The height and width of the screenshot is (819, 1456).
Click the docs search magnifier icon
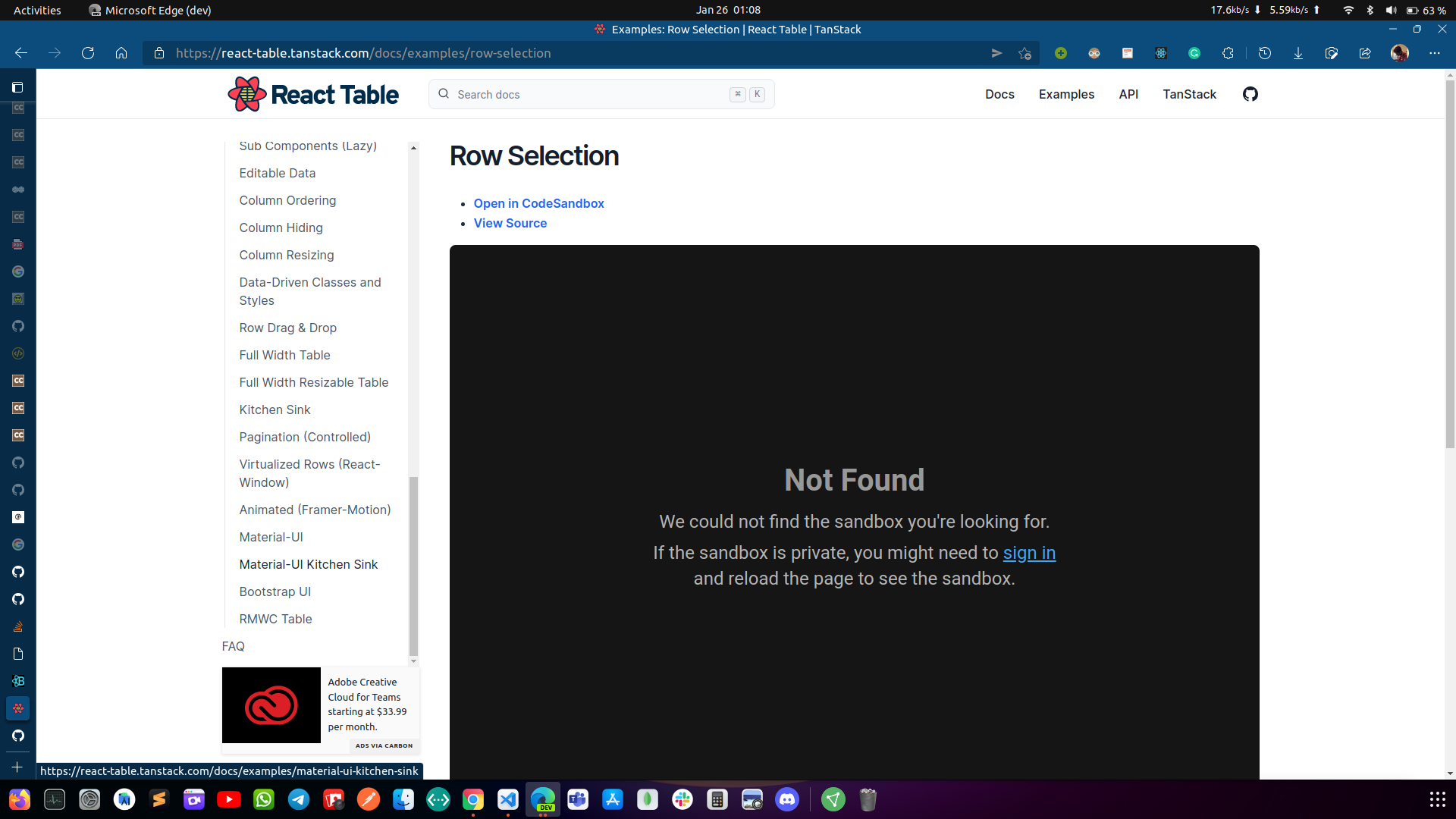(444, 94)
